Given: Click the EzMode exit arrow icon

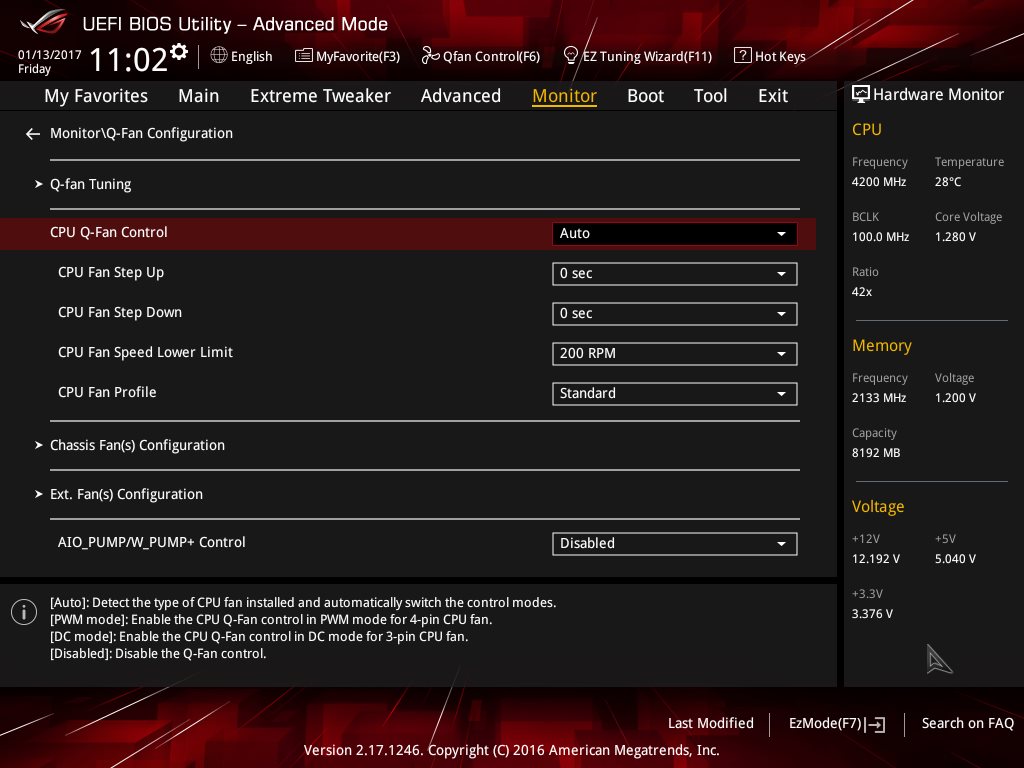Looking at the screenshot, I should click(x=876, y=724).
